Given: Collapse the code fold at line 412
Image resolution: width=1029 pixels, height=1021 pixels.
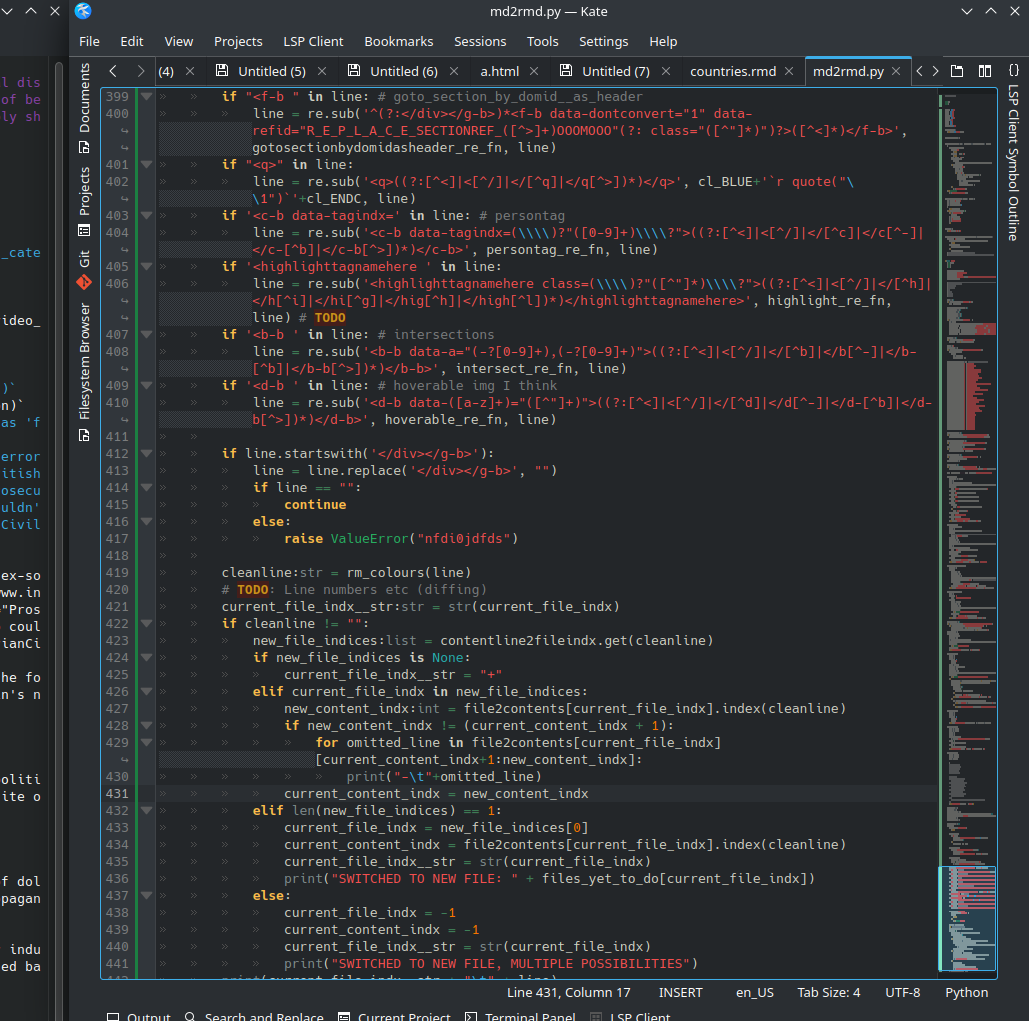Looking at the screenshot, I should point(147,454).
